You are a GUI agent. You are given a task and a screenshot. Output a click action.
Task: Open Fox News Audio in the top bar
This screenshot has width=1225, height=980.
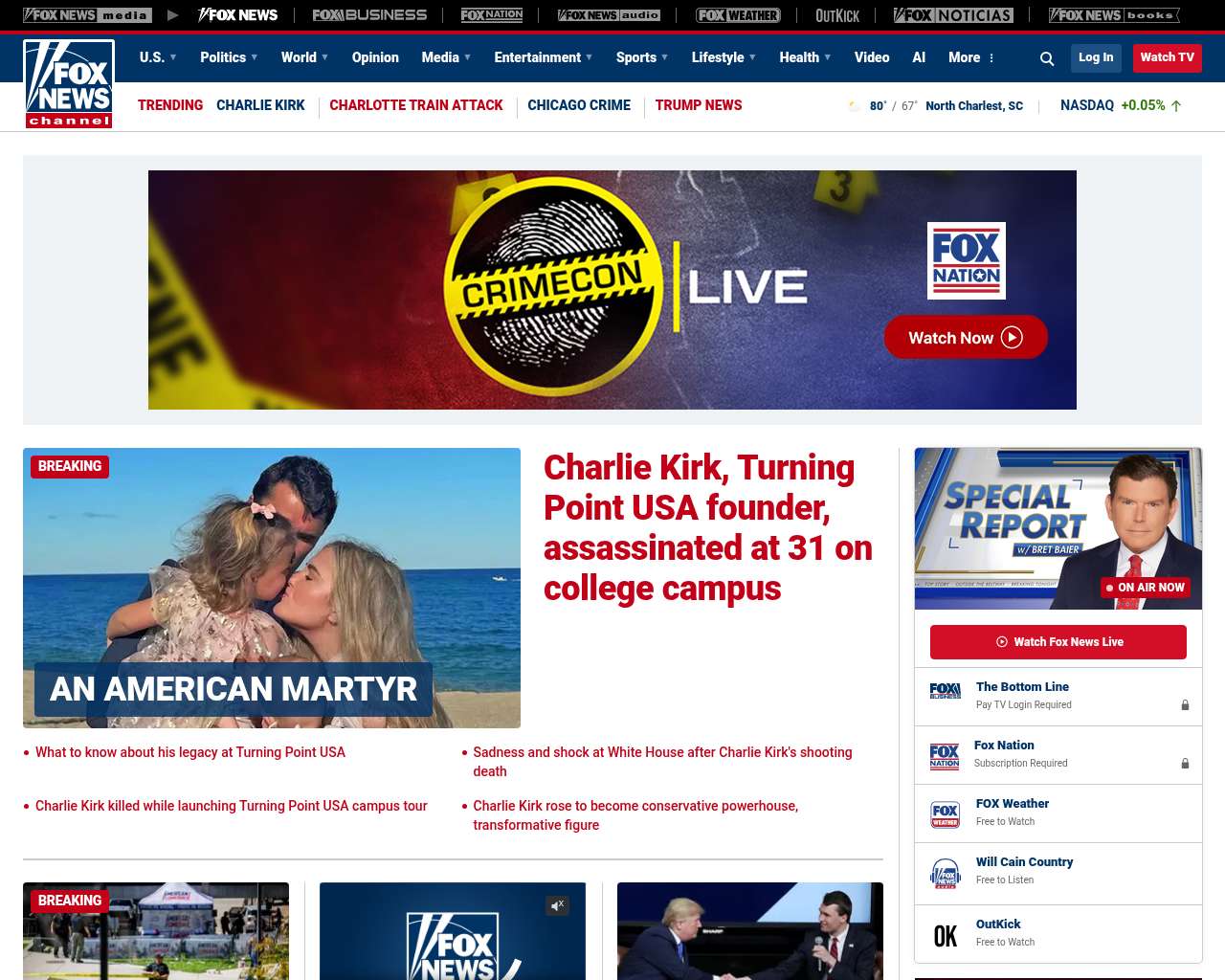click(x=609, y=15)
